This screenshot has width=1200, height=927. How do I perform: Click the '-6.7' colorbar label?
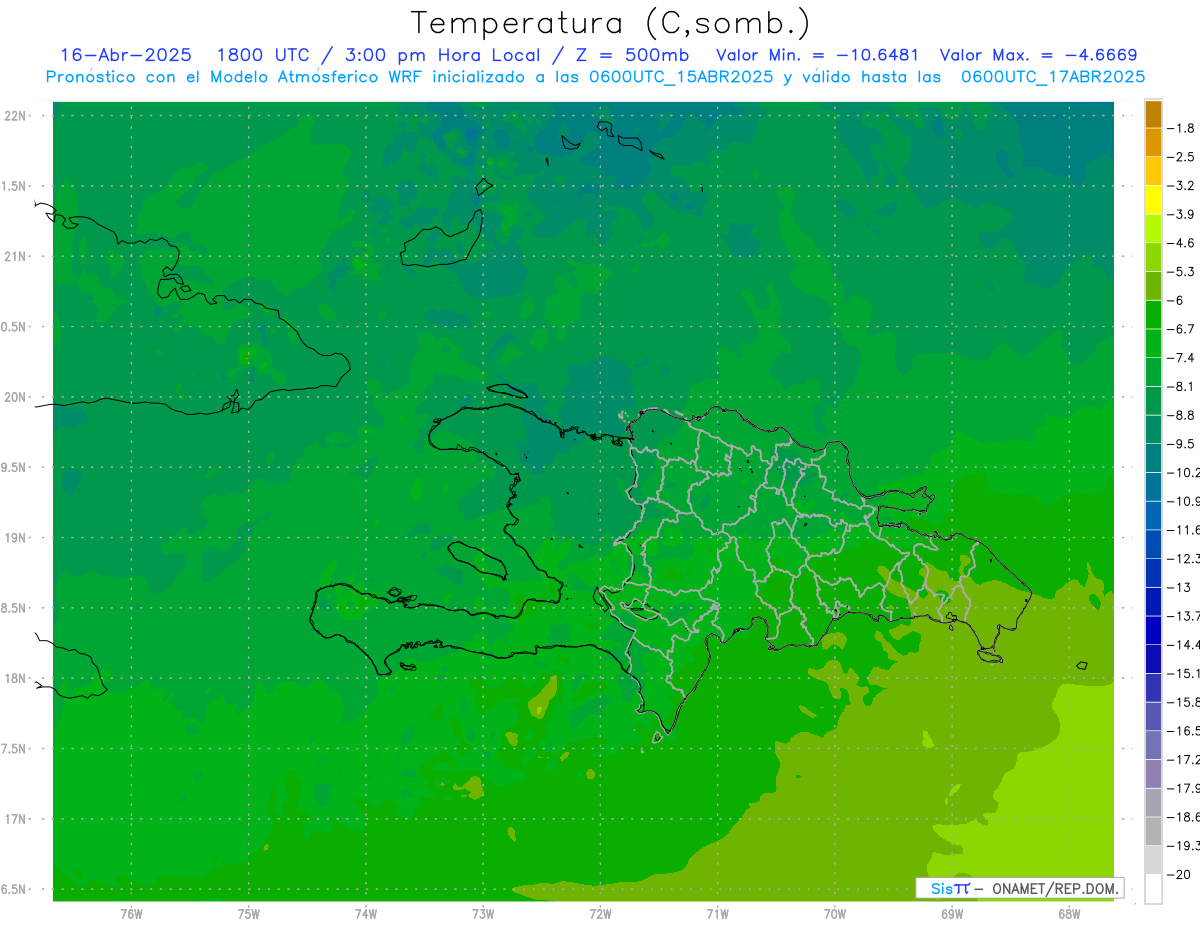click(x=1183, y=329)
